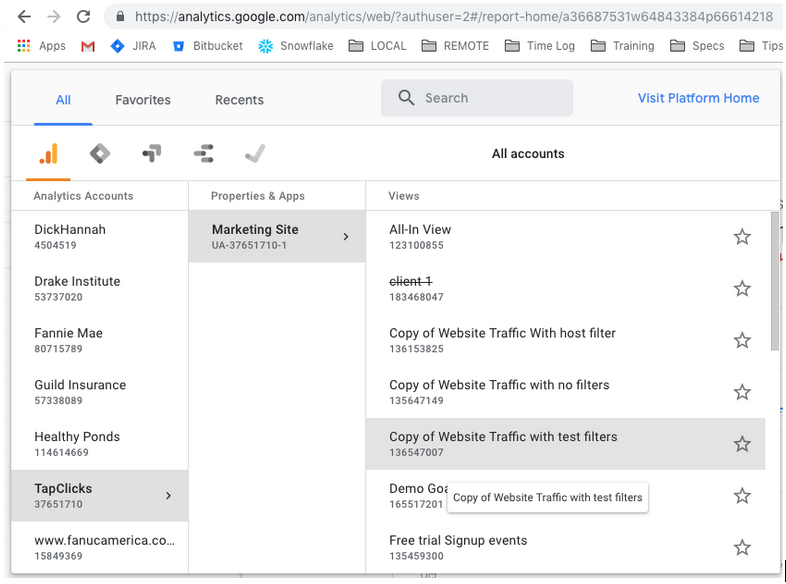Image resolution: width=786 pixels, height=584 pixels.
Task: Select the Google Analytics product icon
Action: point(49,153)
